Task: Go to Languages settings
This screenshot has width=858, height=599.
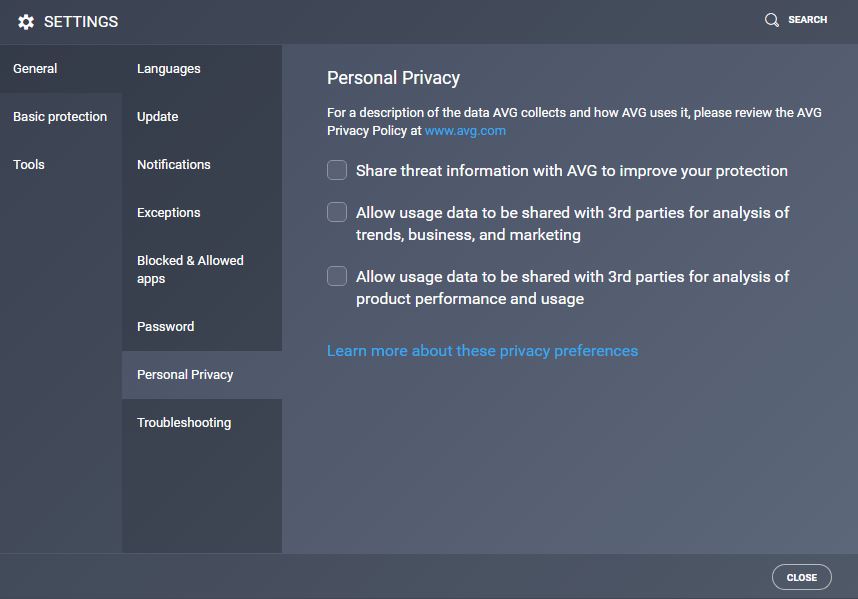Action: tap(202, 69)
